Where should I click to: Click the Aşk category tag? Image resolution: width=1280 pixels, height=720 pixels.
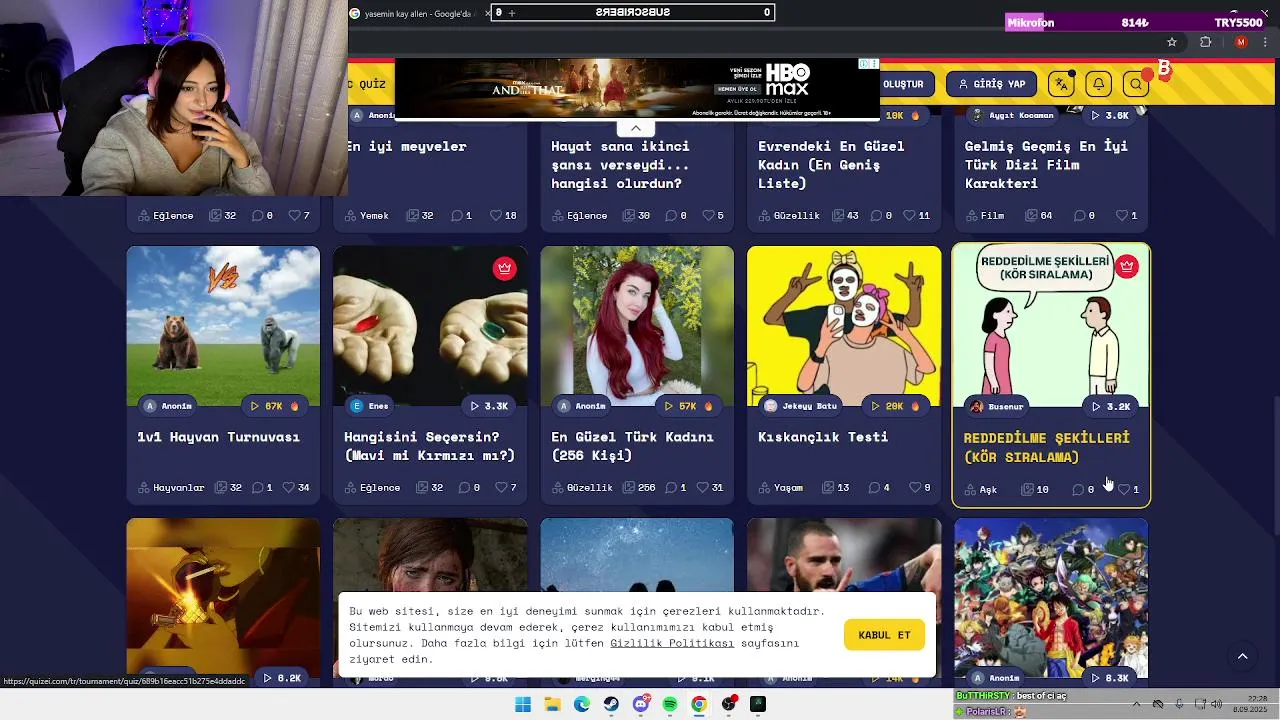point(981,489)
